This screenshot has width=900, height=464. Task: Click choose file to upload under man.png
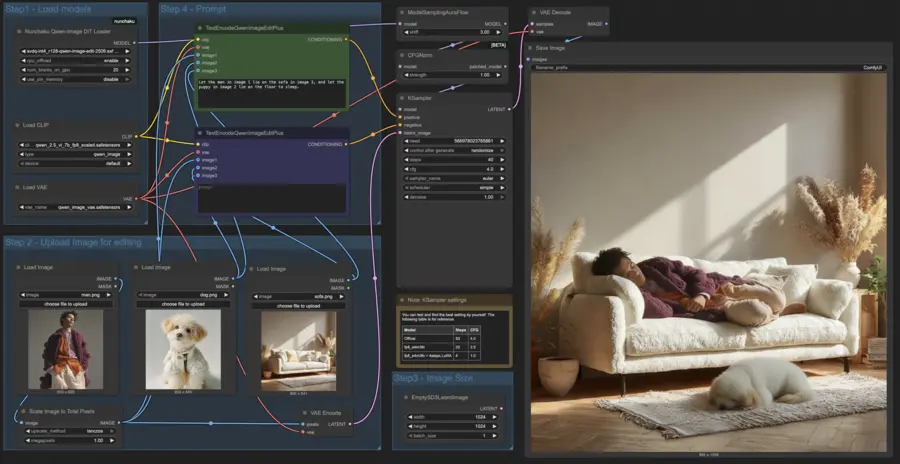tap(66, 304)
